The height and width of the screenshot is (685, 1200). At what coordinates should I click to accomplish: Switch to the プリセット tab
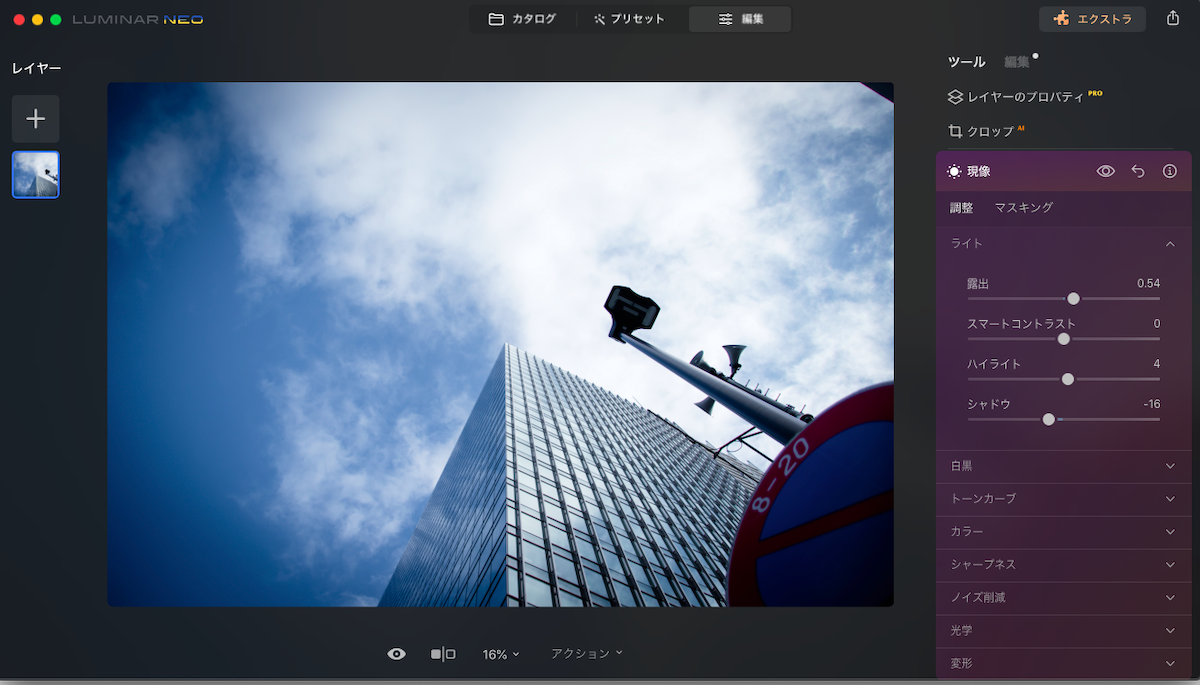[x=629, y=19]
